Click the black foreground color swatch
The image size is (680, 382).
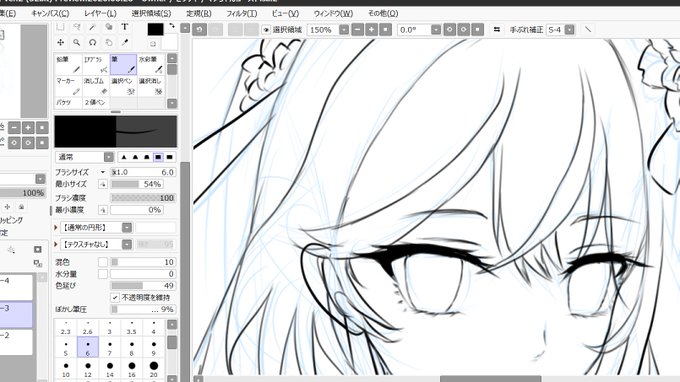pyautogui.click(x=155, y=29)
